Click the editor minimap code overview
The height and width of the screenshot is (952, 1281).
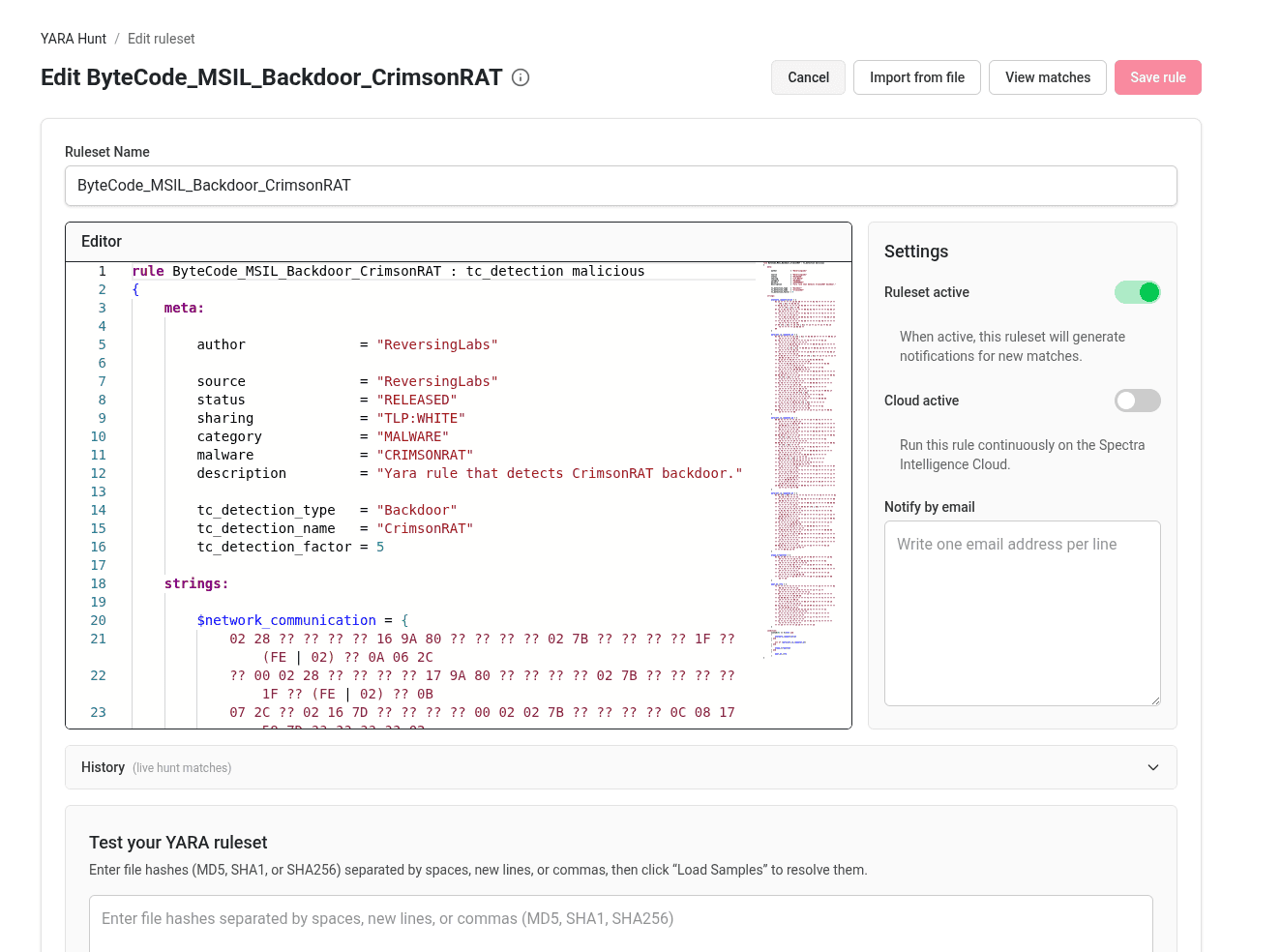tap(800, 460)
